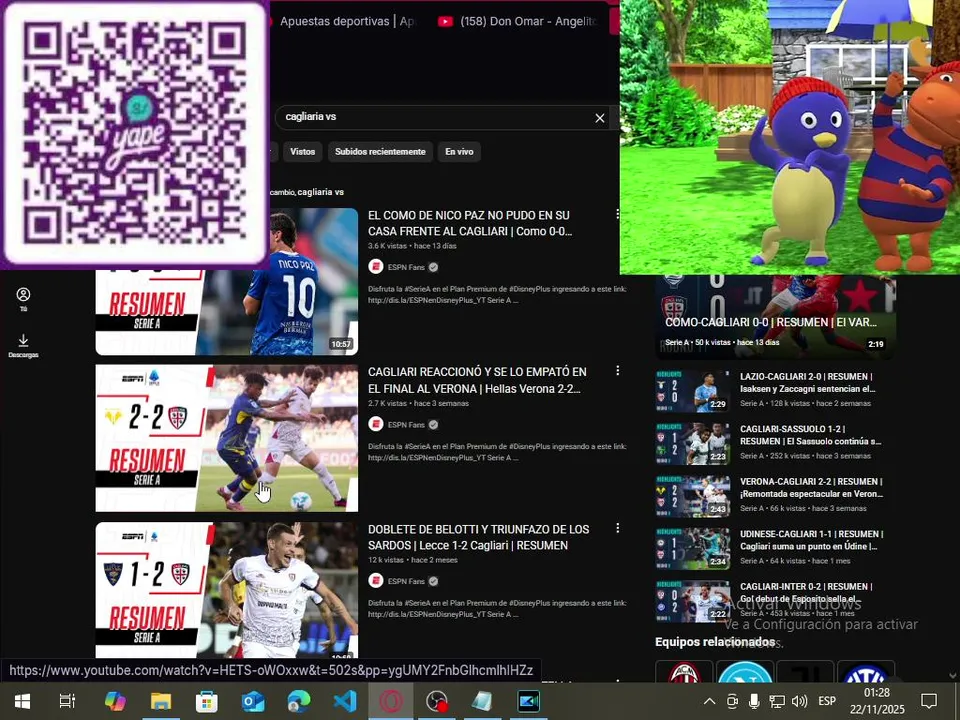Viewport: 960px width, 720px height.
Task: Switch to OBS Studio in the taskbar
Action: 437,701
